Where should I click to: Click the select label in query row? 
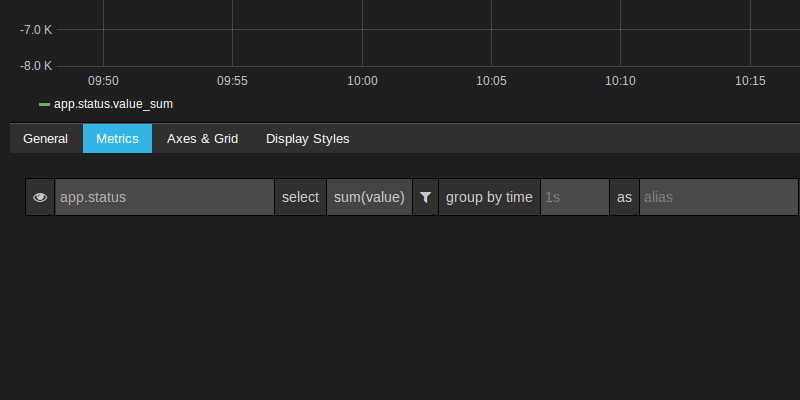(x=301, y=197)
